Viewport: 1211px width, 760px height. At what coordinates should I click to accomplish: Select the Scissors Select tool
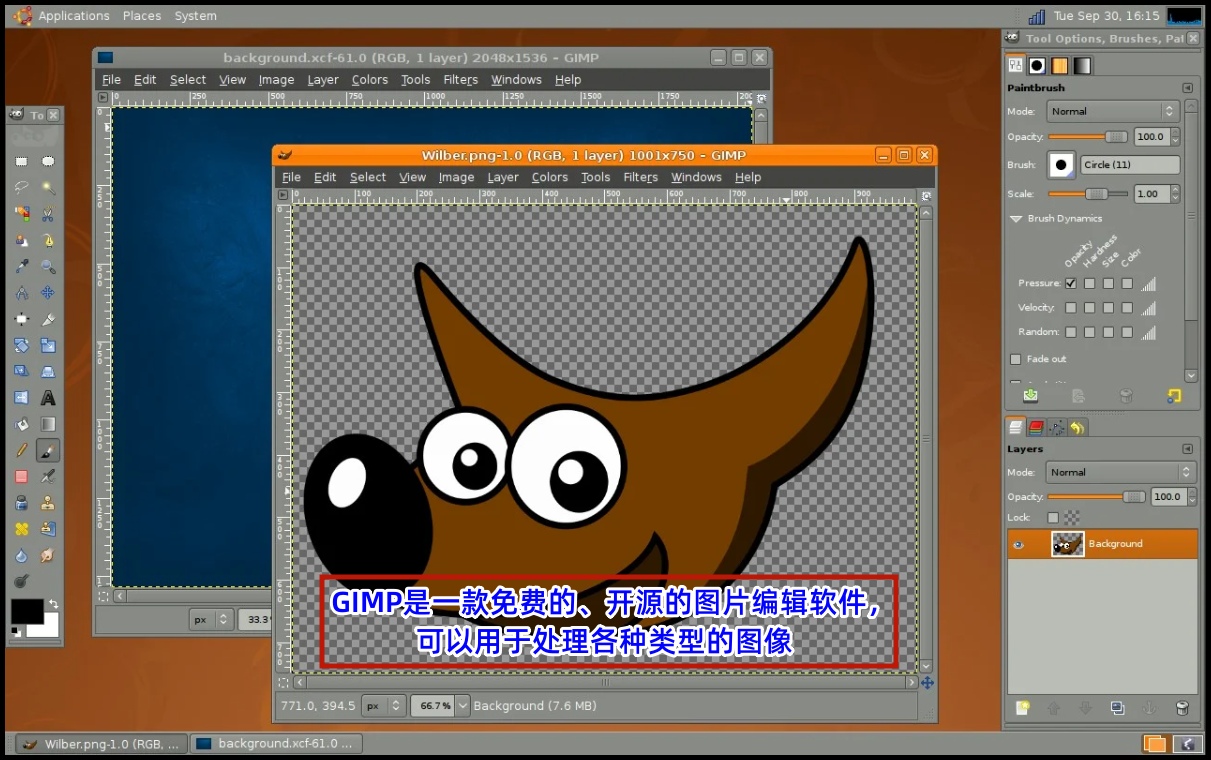point(48,214)
